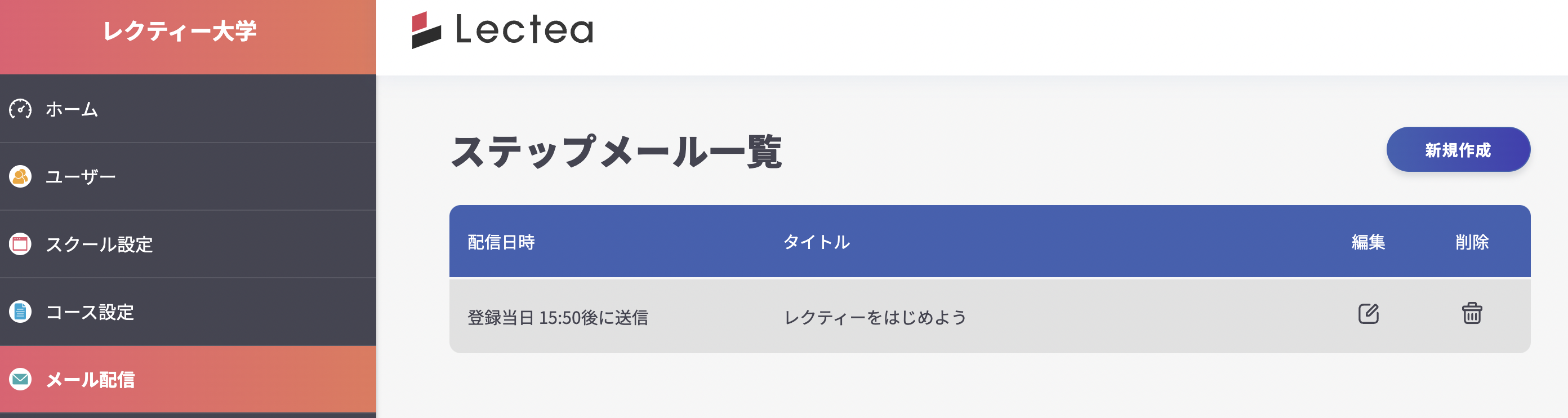Click the タイトル column header
Viewport: 1568px width, 418px height.
pyautogui.click(x=816, y=242)
